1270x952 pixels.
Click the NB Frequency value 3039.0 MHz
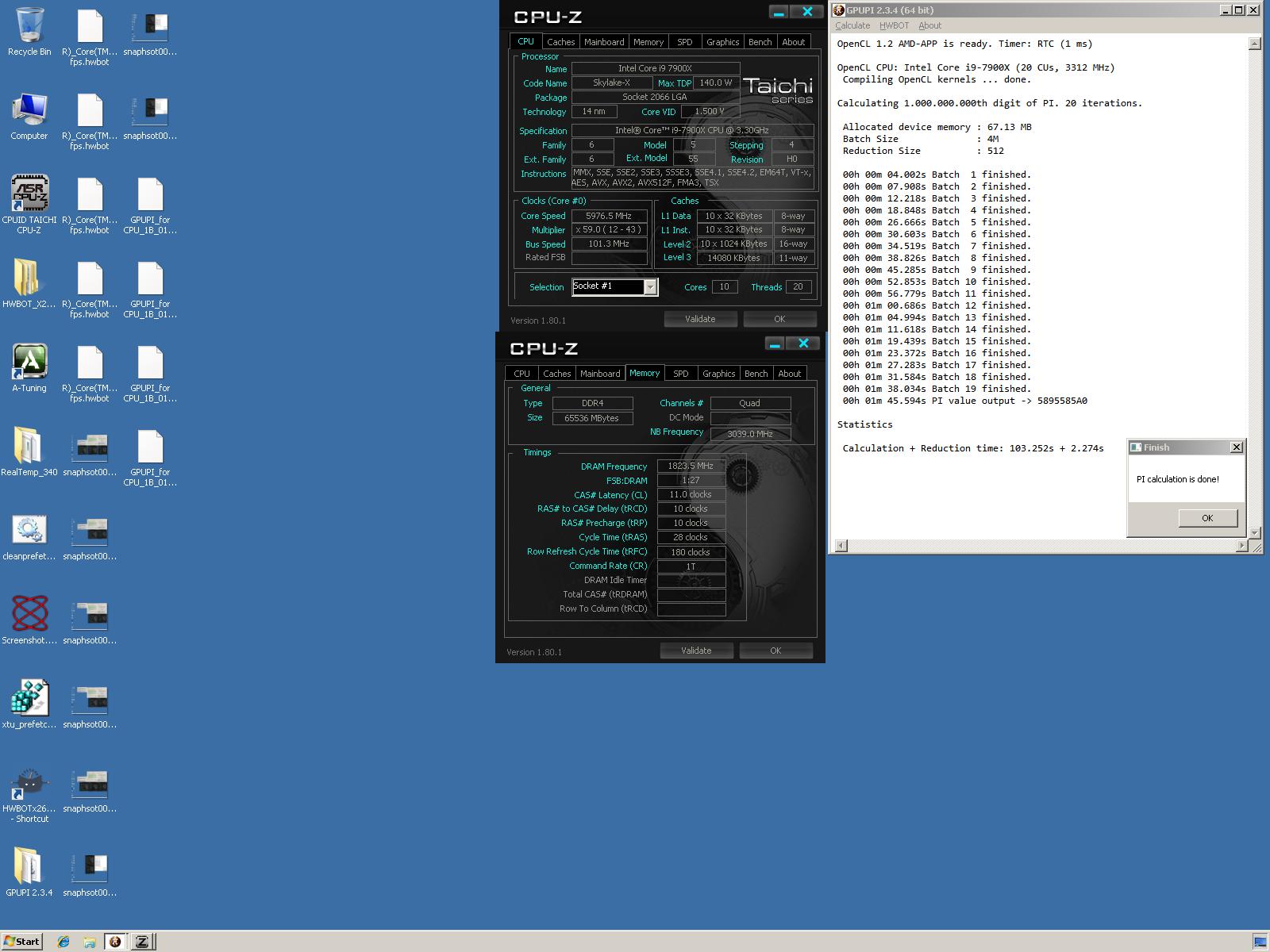tap(750, 434)
